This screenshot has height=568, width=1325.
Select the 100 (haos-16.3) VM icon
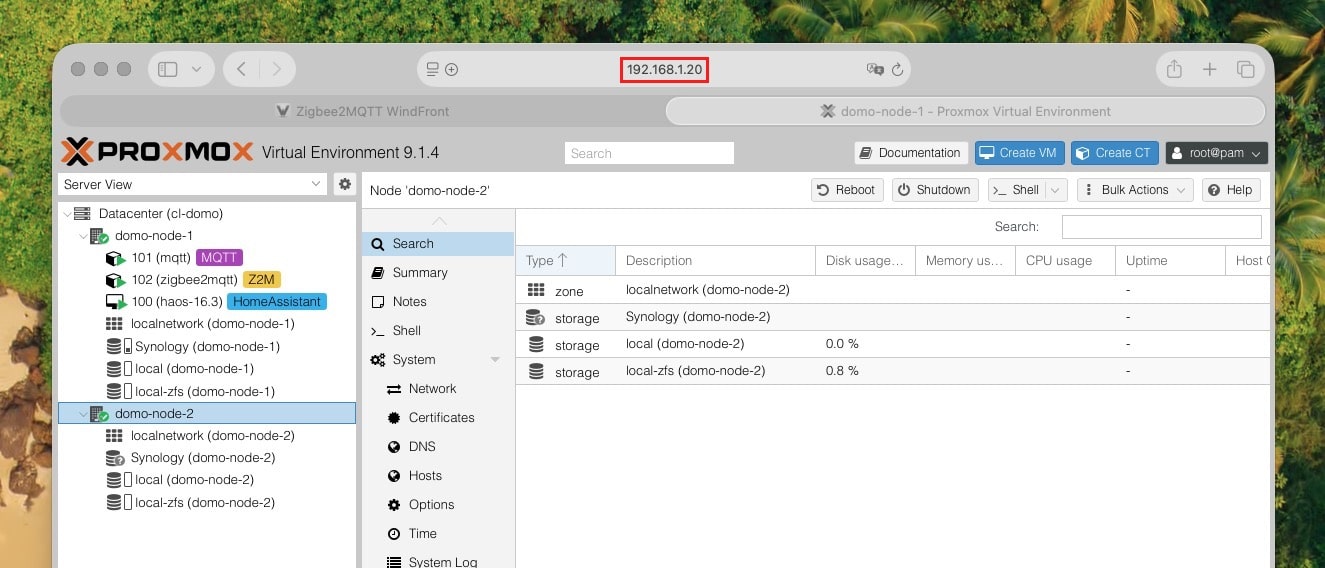click(114, 302)
